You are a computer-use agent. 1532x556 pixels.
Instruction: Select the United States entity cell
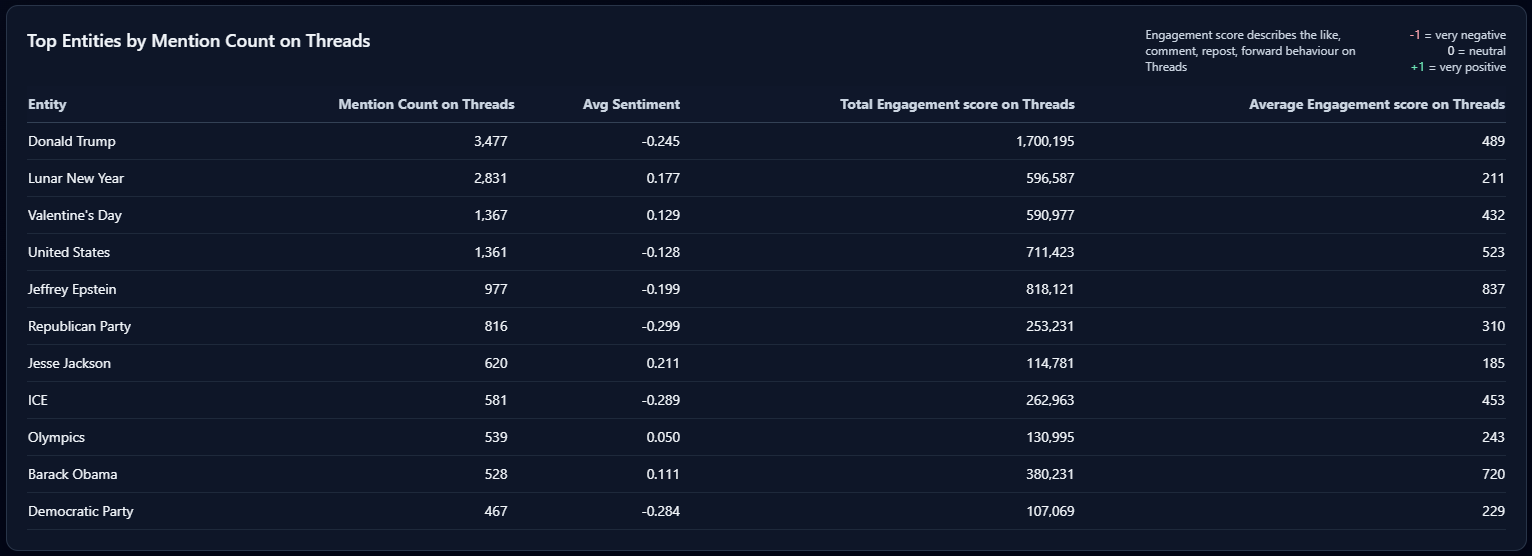(69, 252)
